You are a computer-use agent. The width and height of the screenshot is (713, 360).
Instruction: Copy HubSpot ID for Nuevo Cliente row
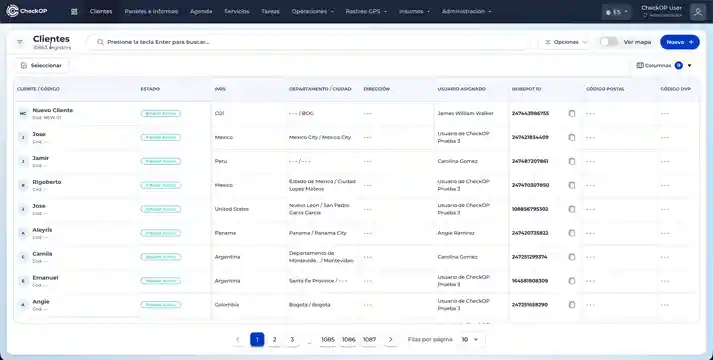tap(572, 113)
